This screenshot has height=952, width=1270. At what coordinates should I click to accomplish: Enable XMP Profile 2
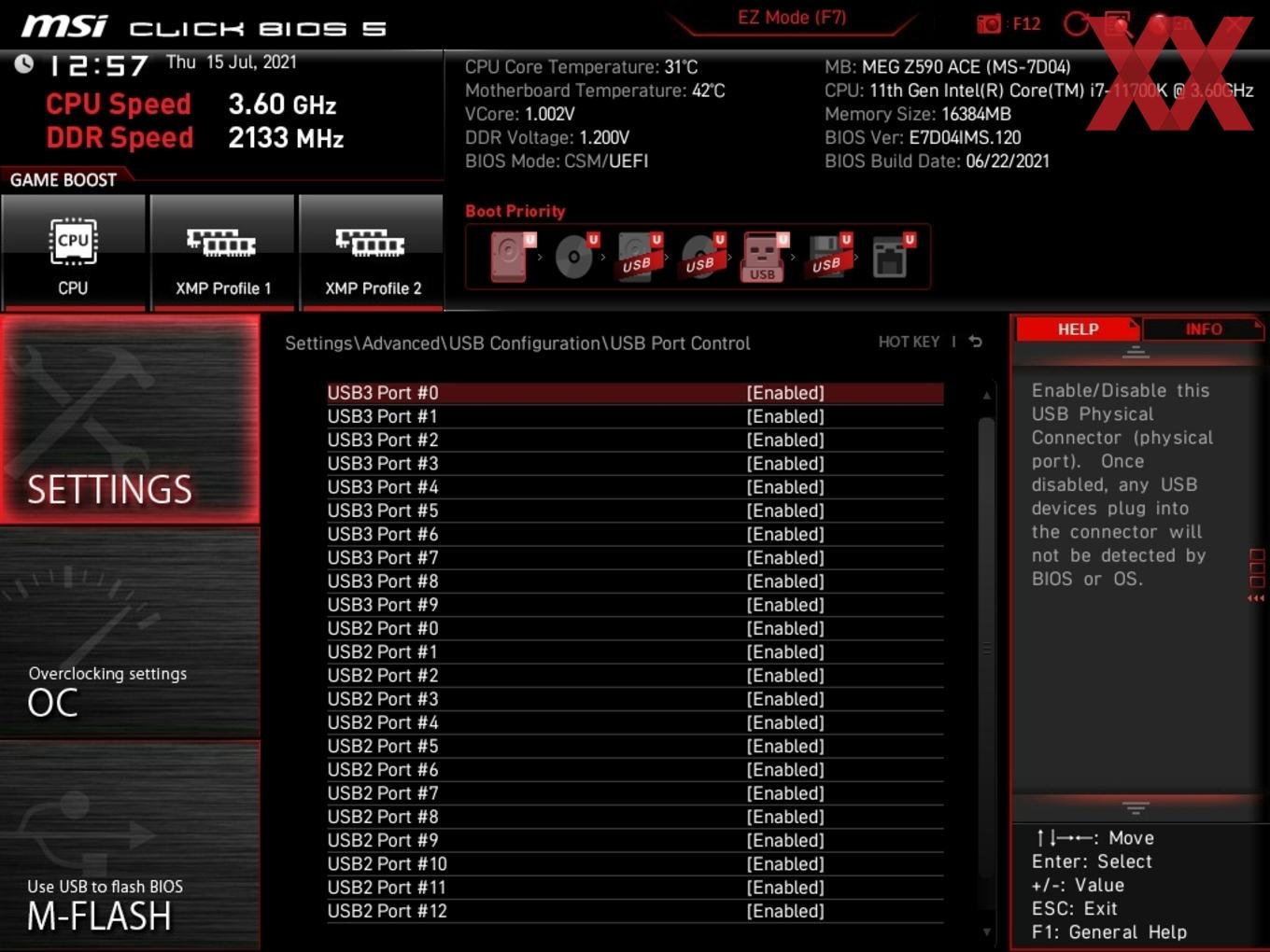(372, 252)
